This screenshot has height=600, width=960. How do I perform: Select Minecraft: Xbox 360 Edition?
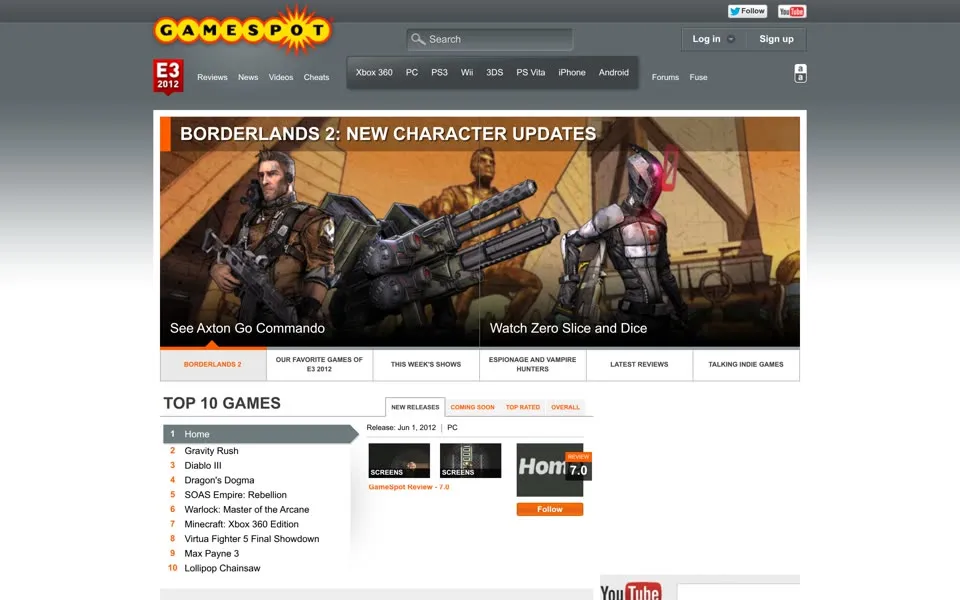241,524
